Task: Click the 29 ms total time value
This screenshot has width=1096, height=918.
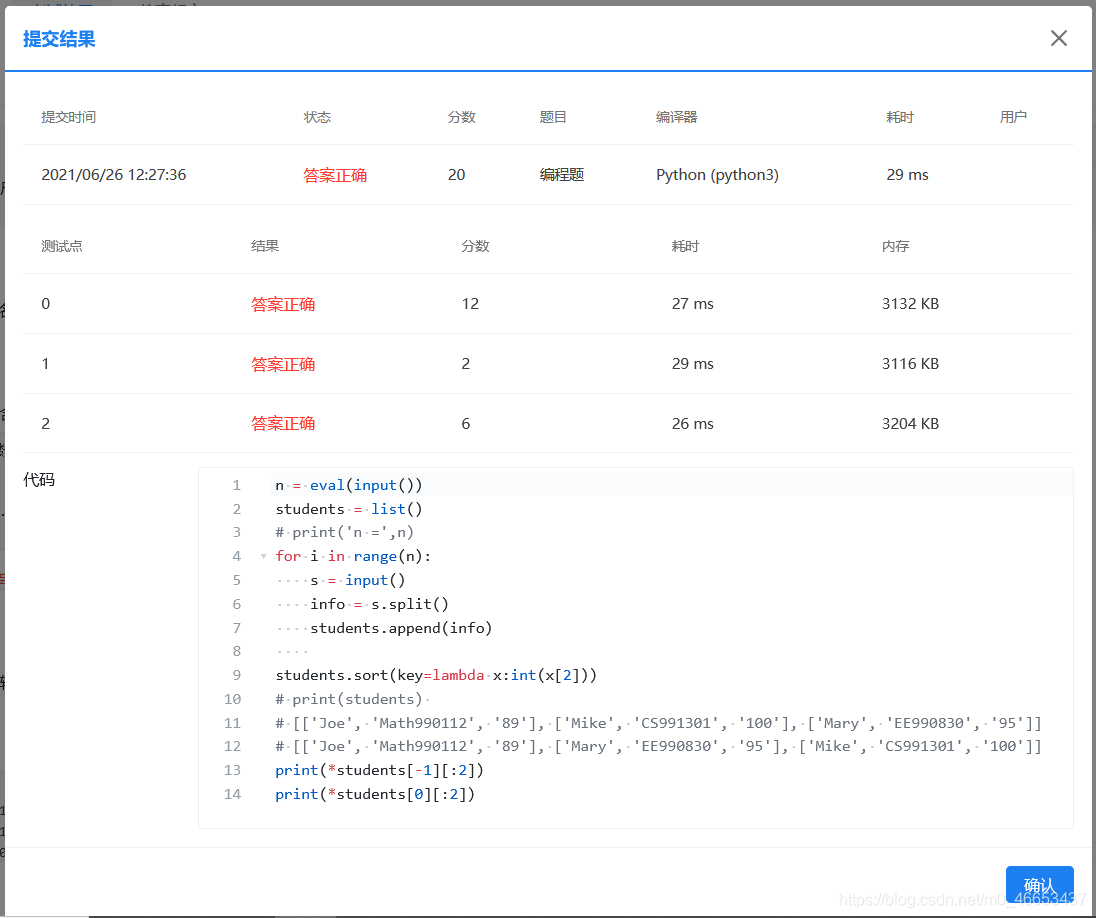Action: coord(907,175)
